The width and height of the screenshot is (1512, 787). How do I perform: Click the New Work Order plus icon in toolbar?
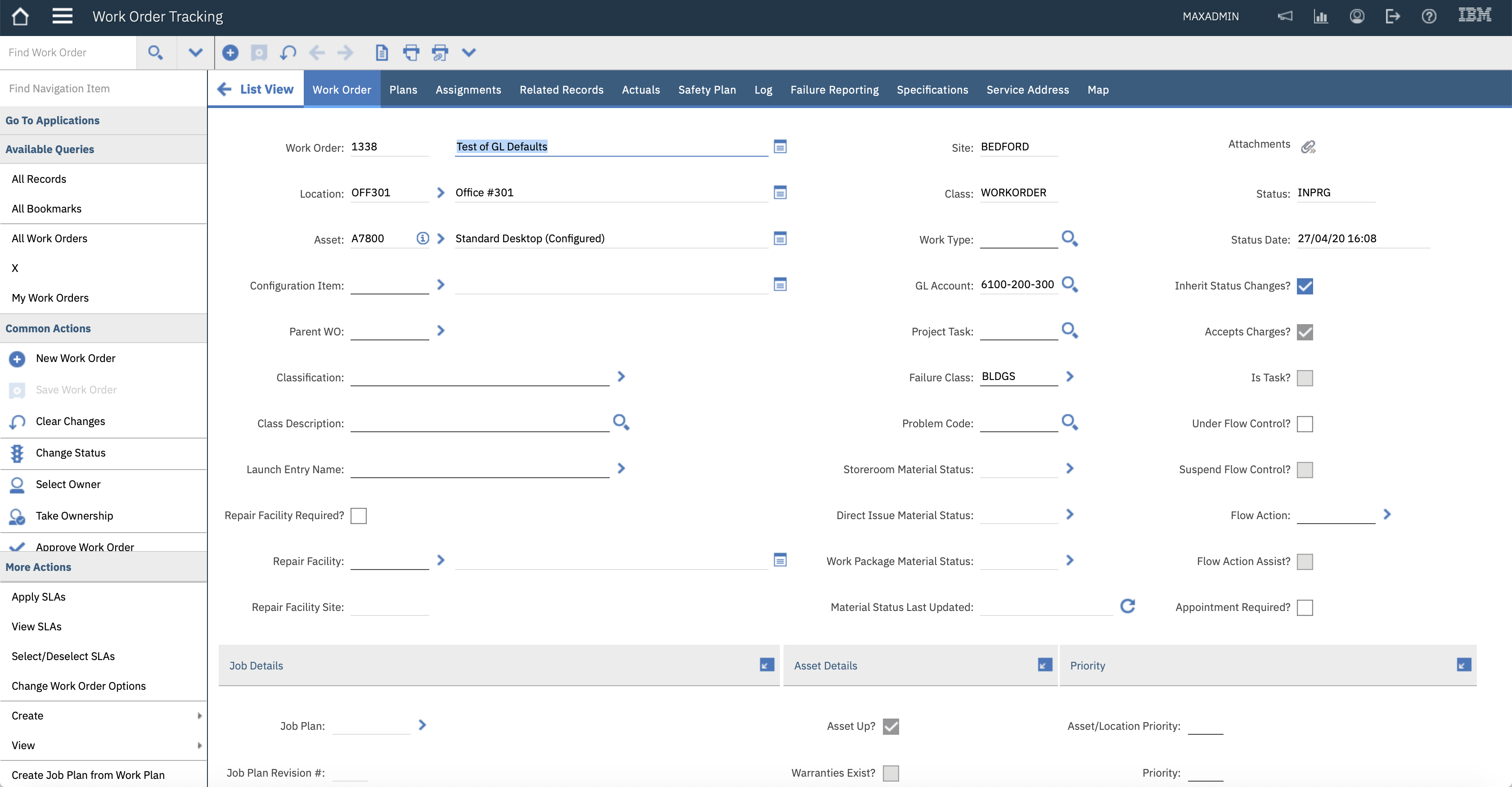tap(230, 53)
